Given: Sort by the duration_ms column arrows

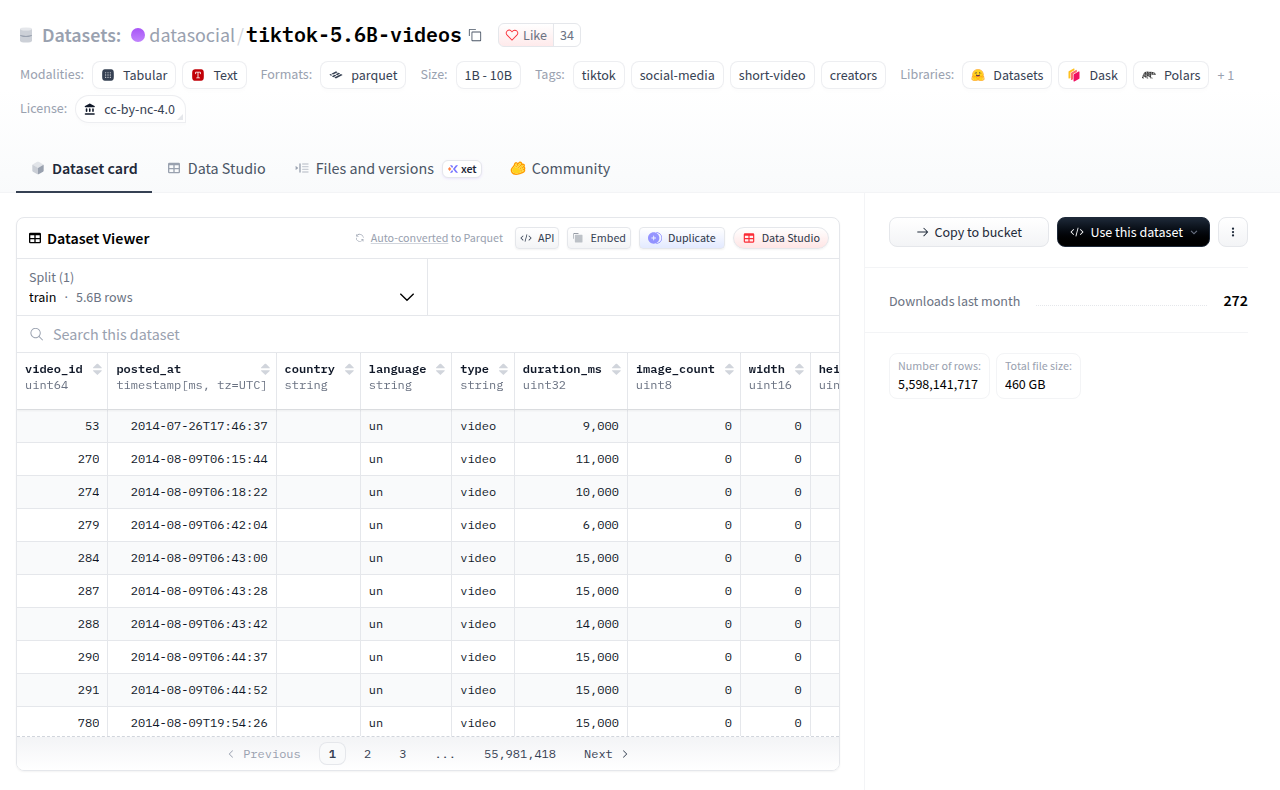Looking at the screenshot, I should [617, 369].
